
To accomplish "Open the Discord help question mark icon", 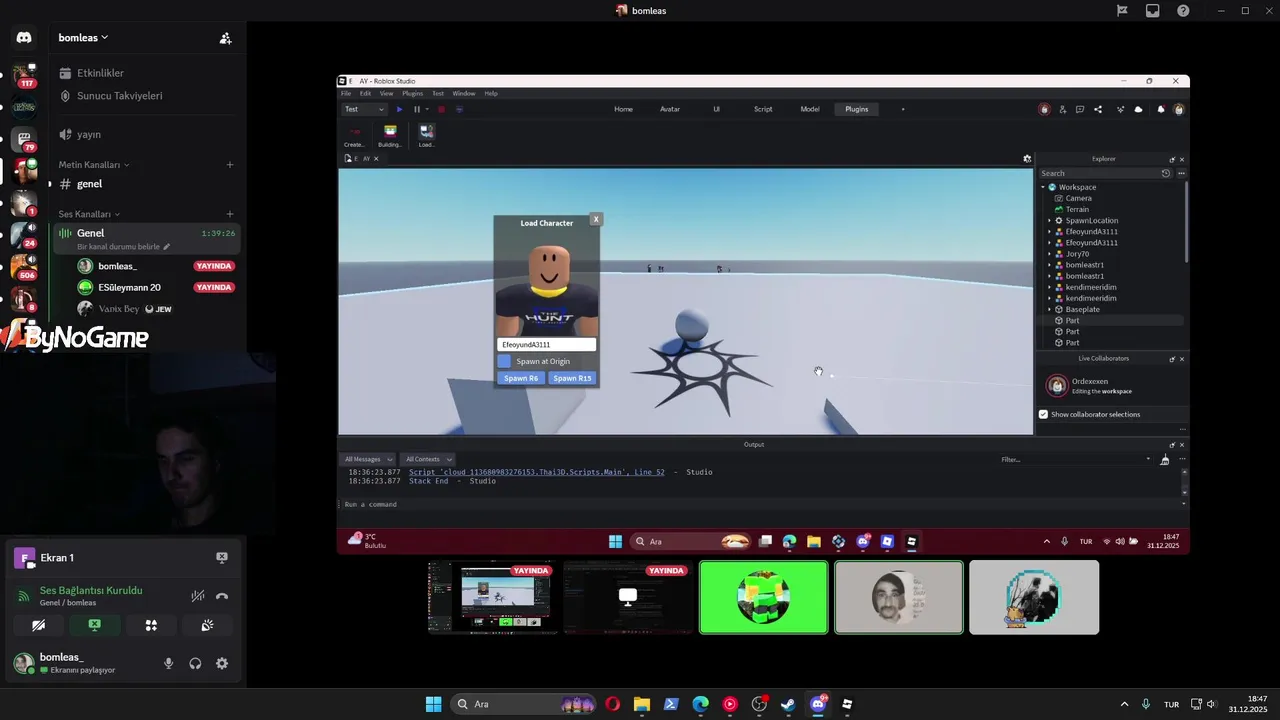I will pyautogui.click(x=1184, y=11).
